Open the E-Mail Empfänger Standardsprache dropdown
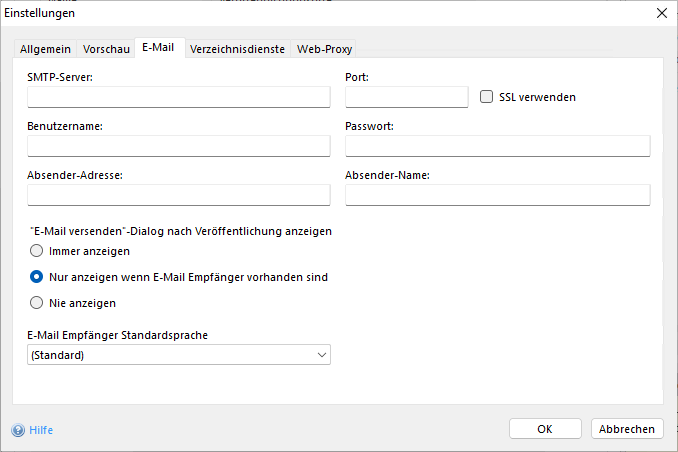Image resolution: width=678 pixels, height=452 pixels. coord(179,355)
